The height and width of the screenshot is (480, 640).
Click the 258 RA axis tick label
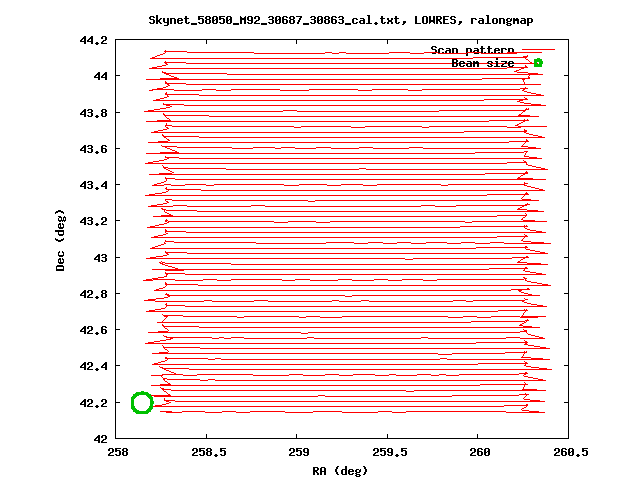tap(118, 452)
